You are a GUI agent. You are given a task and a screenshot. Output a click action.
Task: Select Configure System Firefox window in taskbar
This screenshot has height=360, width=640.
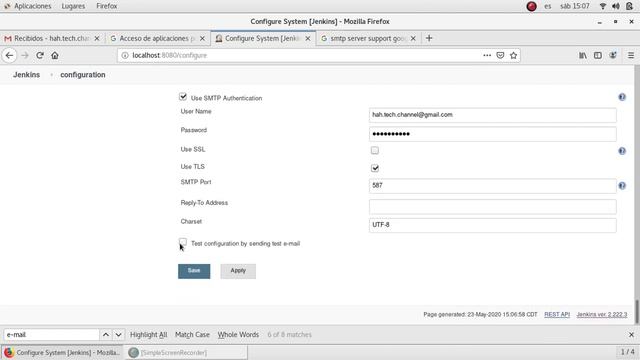point(62,353)
